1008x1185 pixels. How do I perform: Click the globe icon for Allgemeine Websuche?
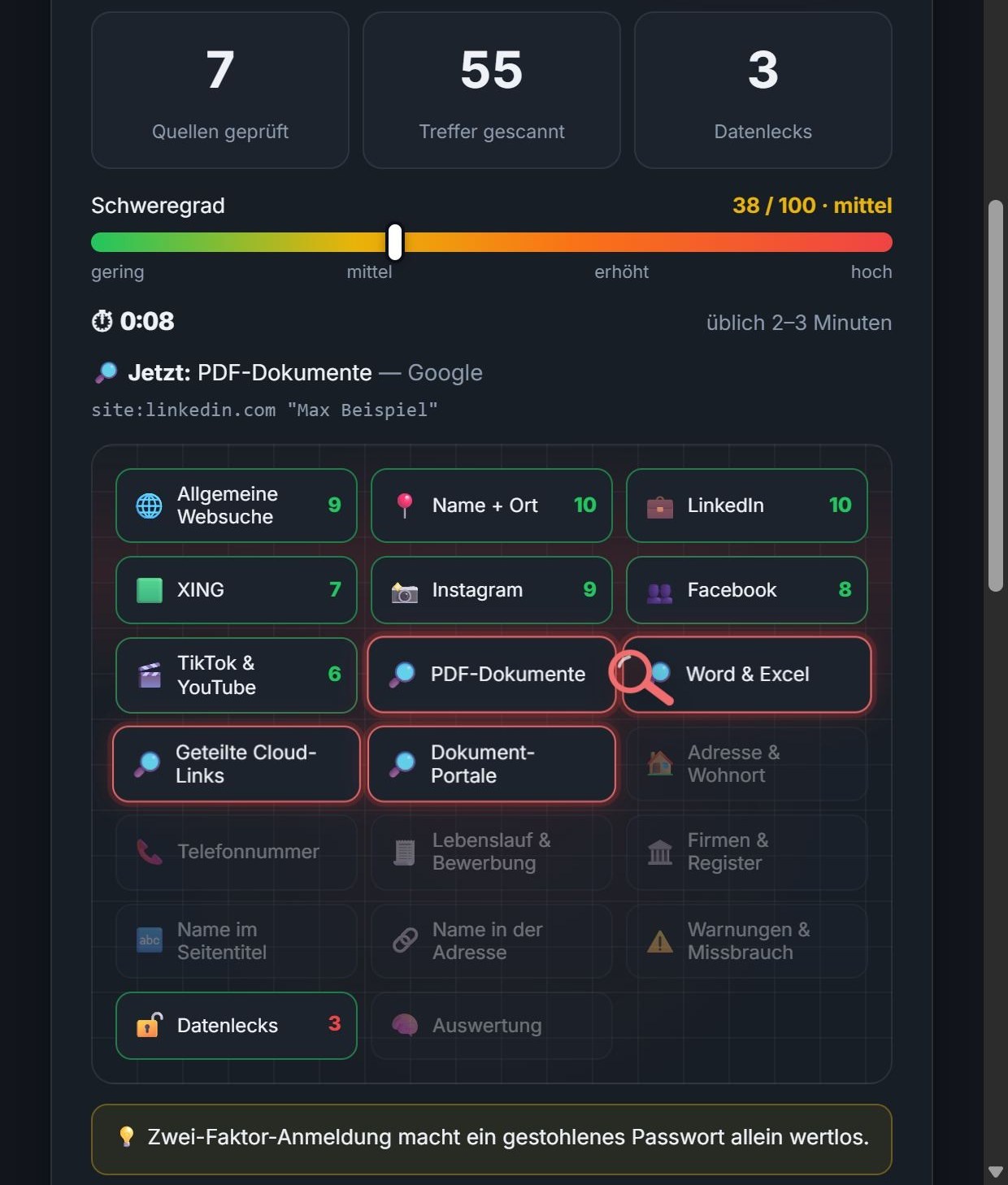pos(149,506)
